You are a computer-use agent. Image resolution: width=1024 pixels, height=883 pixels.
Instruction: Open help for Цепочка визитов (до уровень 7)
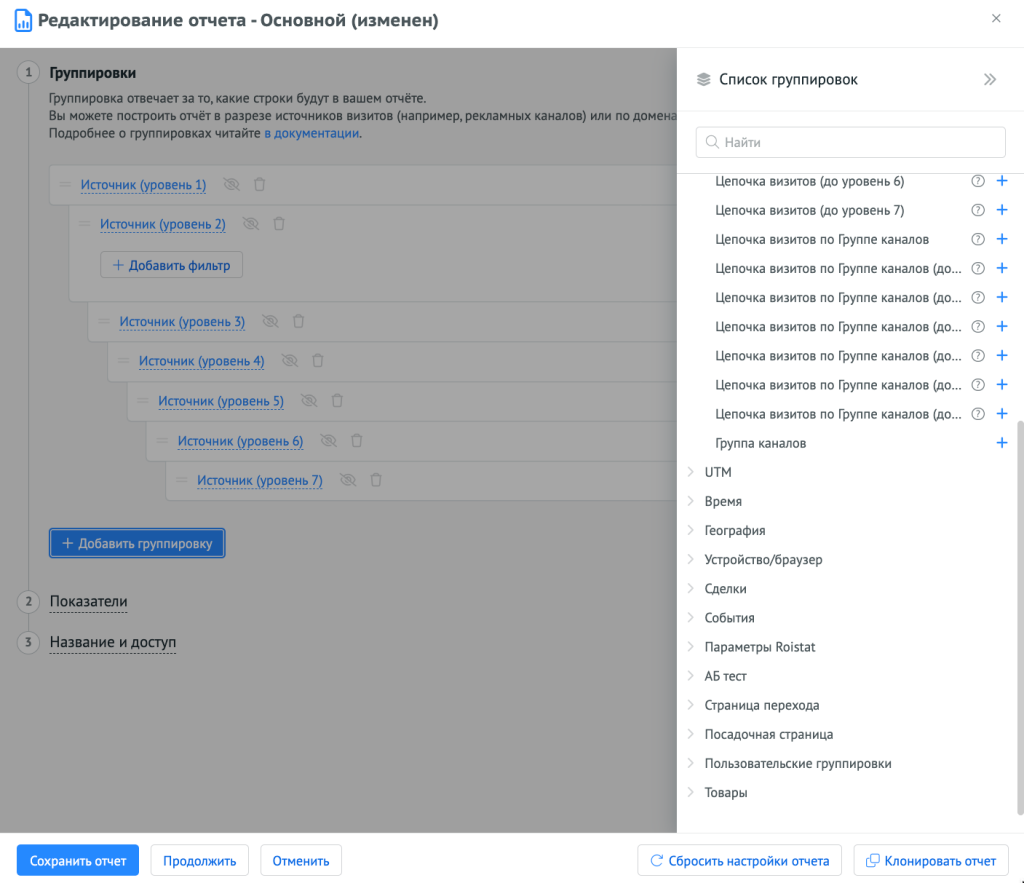[x=978, y=210]
